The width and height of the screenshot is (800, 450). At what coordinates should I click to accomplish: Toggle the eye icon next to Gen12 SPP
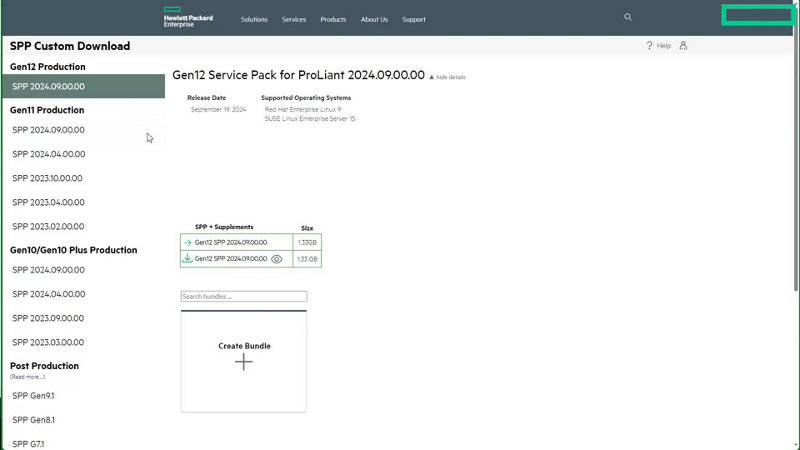pos(277,259)
